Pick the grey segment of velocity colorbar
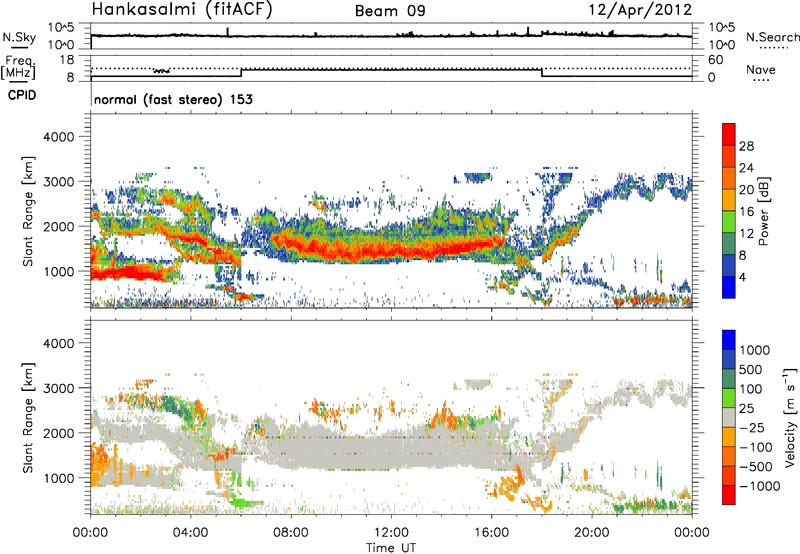 pos(729,417)
